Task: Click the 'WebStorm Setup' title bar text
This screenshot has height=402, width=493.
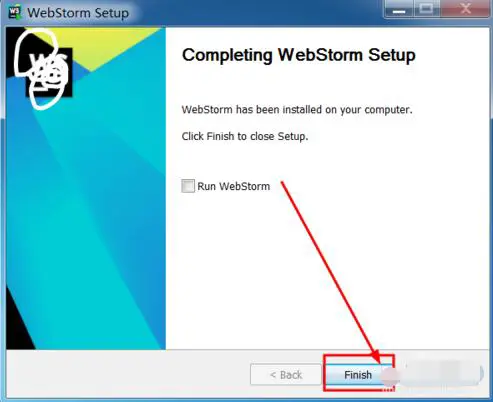Action: 78,13
